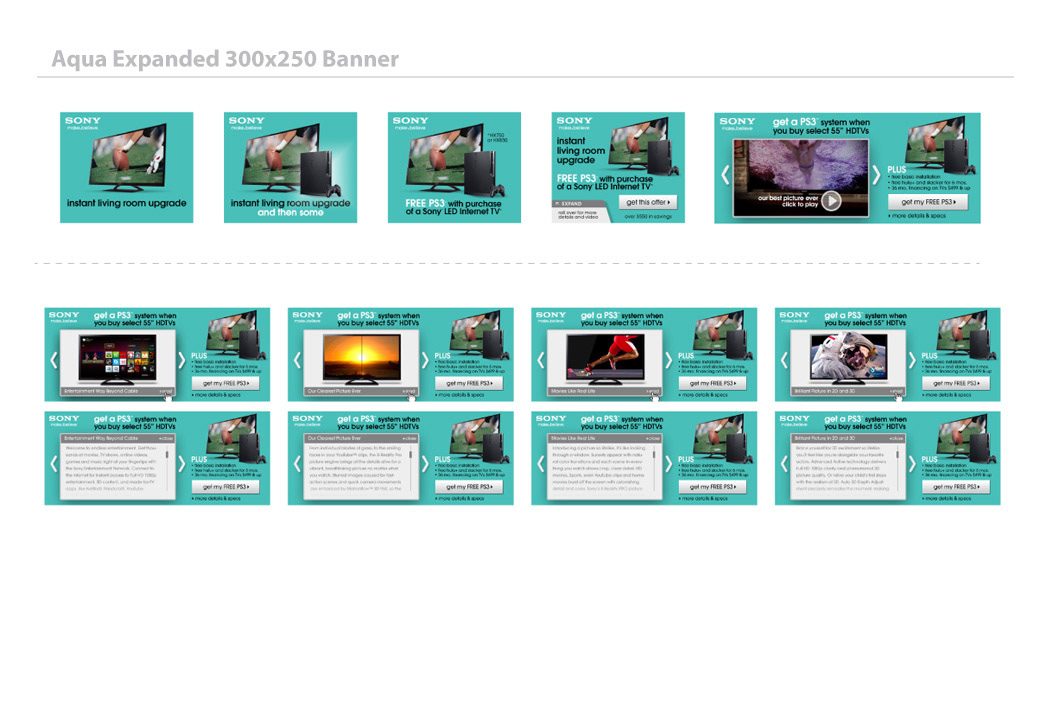
Task: Click previous arrow in Our Clearest Picture Ever slide
Action: click(297, 360)
